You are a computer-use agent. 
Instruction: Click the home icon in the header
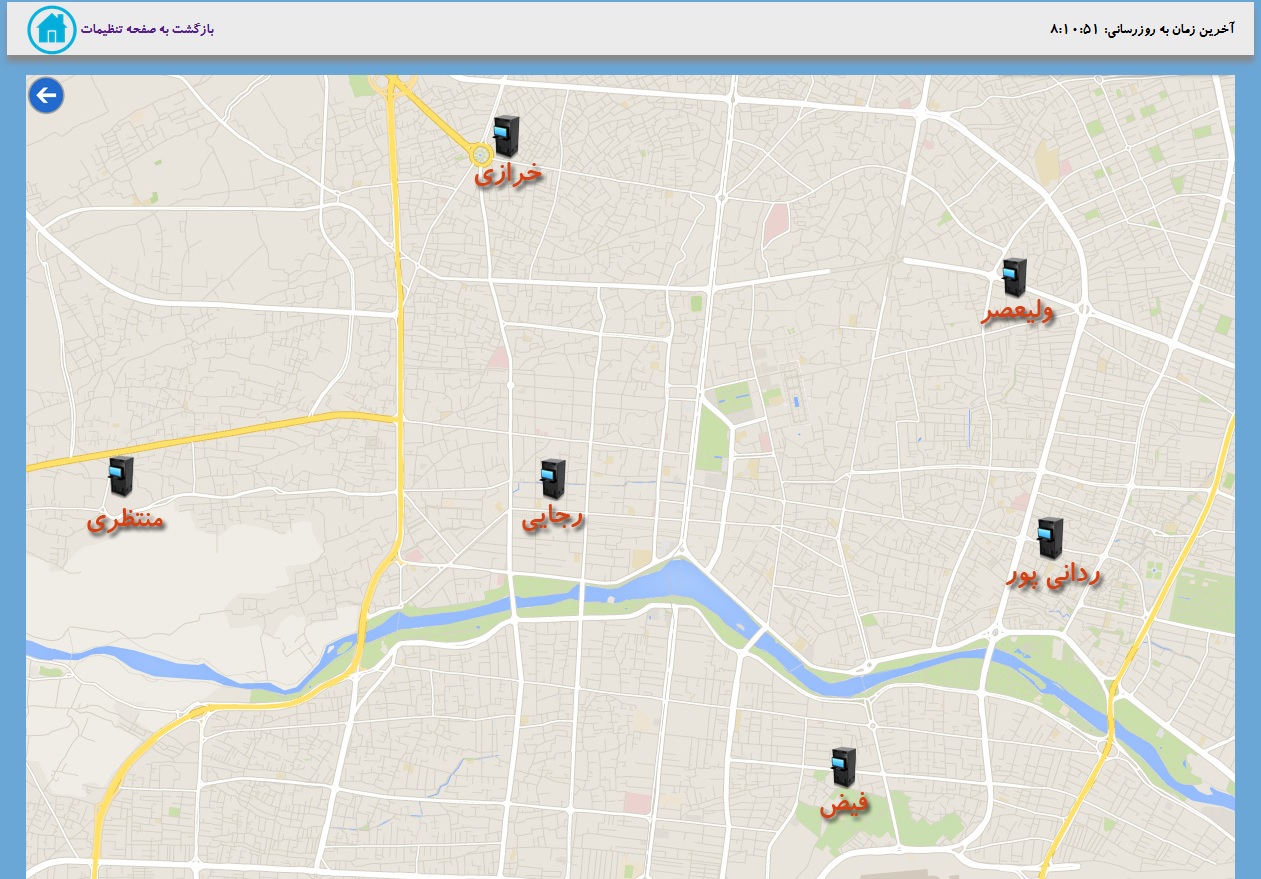click(x=51, y=29)
